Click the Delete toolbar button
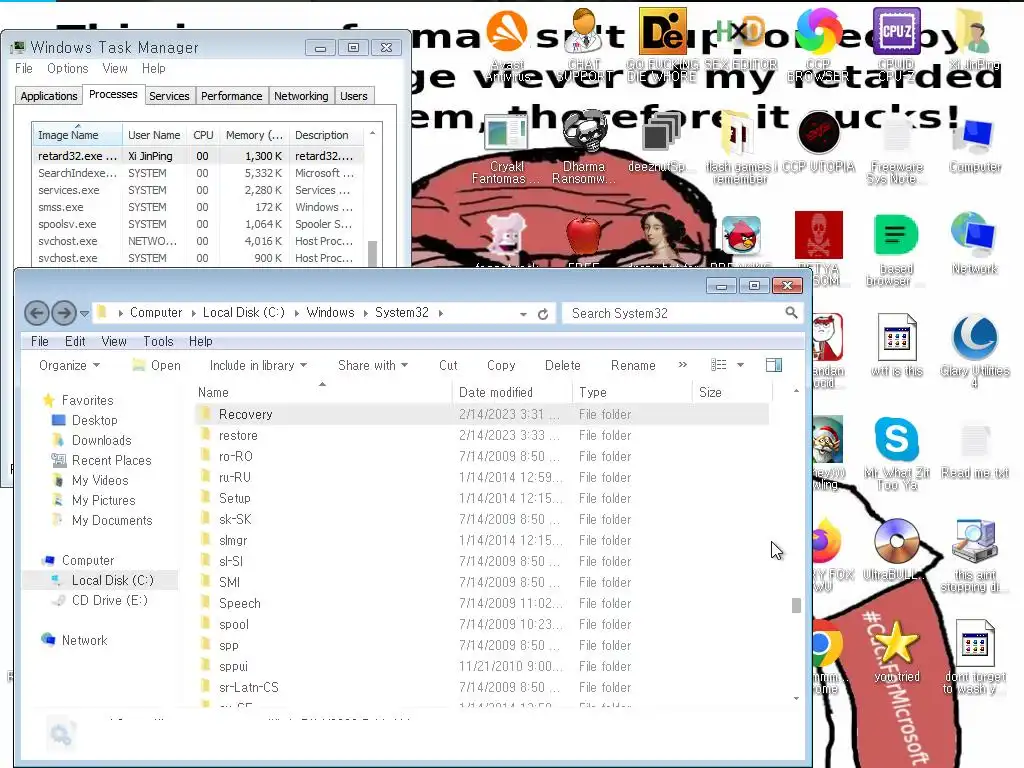This screenshot has height=768, width=1024. point(562,366)
